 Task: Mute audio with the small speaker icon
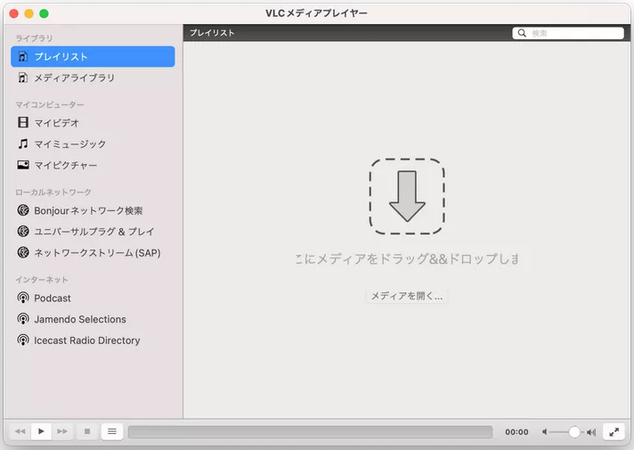point(545,432)
